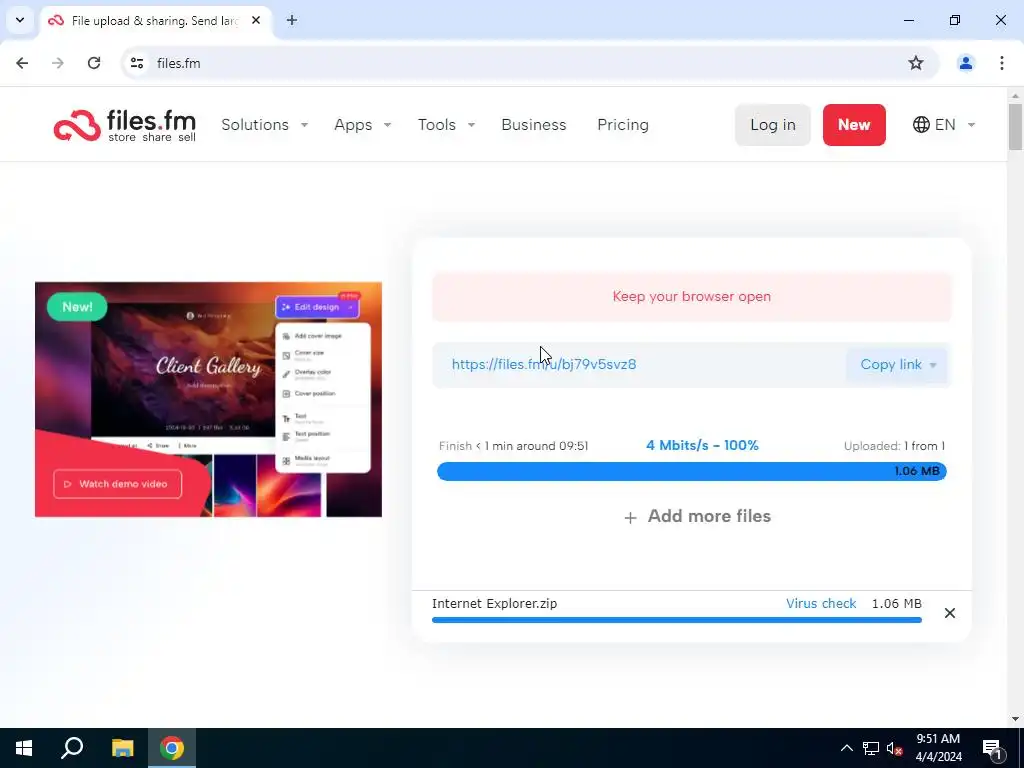Click the red New button

click(854, 125)
